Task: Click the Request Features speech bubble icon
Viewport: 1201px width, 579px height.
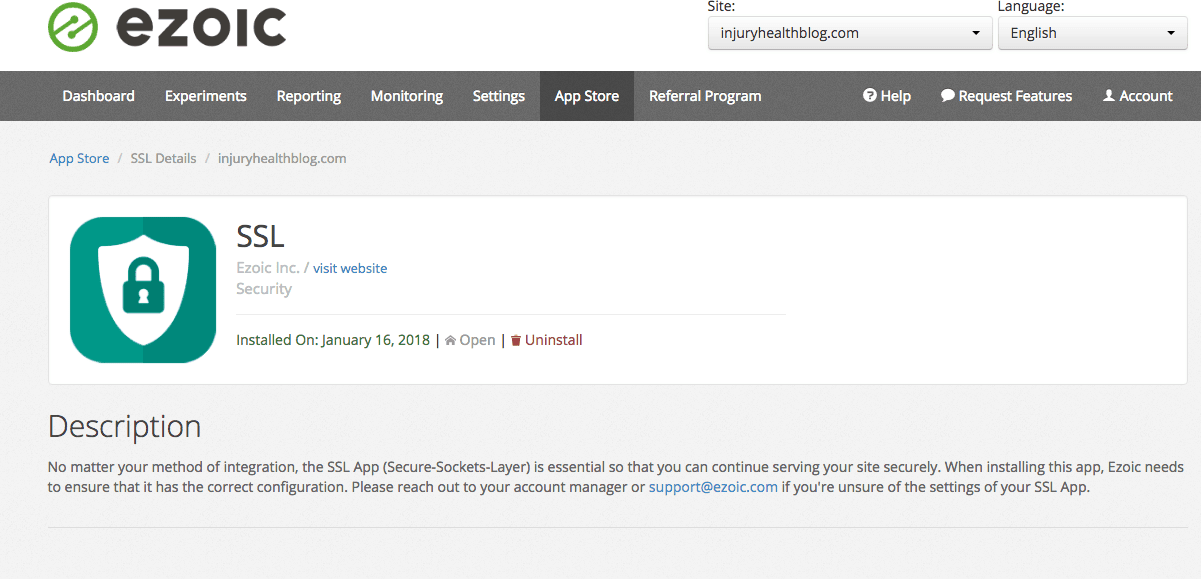Action: (948, 96)
